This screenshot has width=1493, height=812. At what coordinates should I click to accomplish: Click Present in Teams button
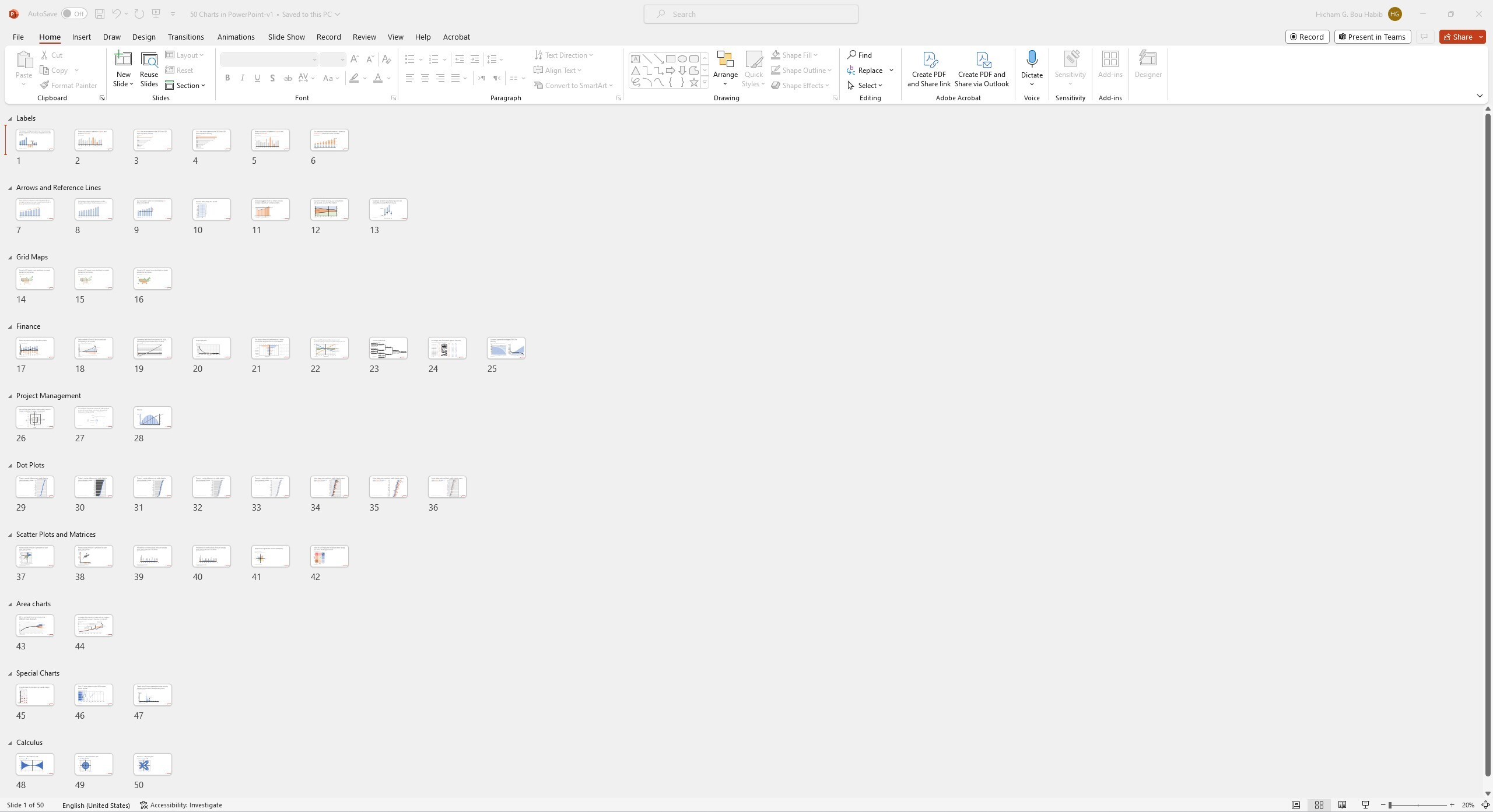coord(1372,37)
